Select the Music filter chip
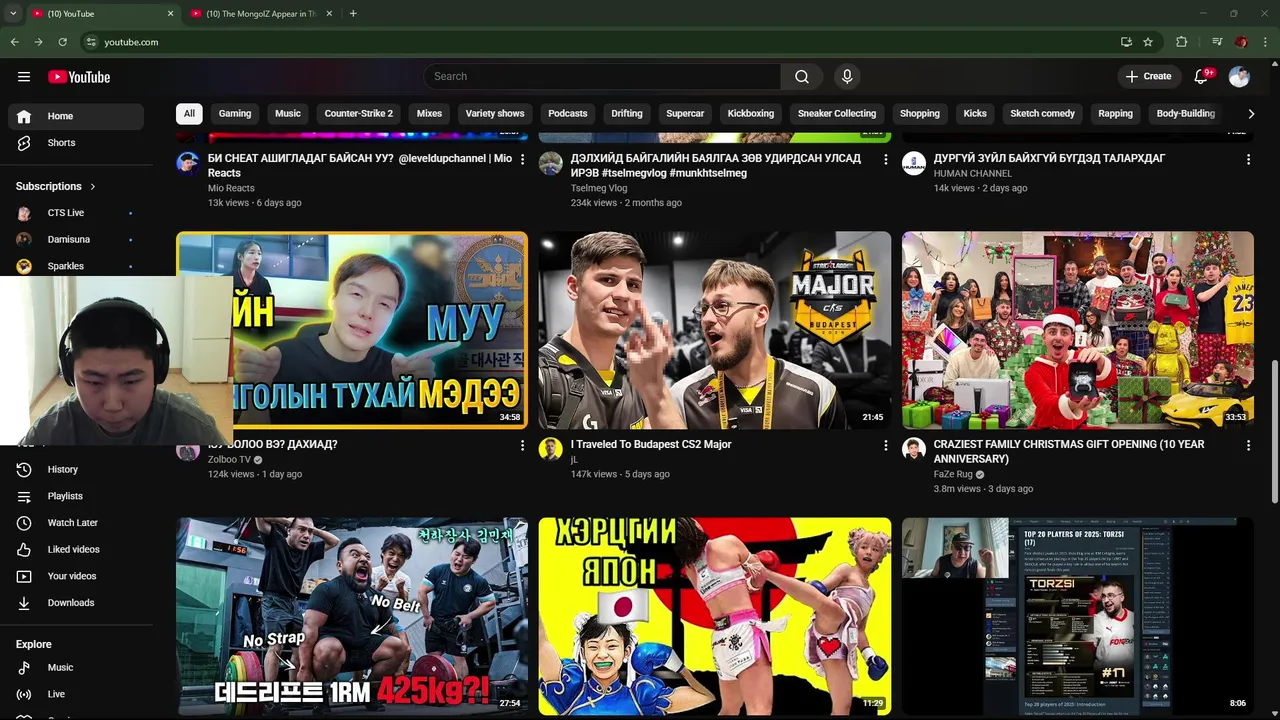This screenshot has height=720, width=1280. [288, 114]
